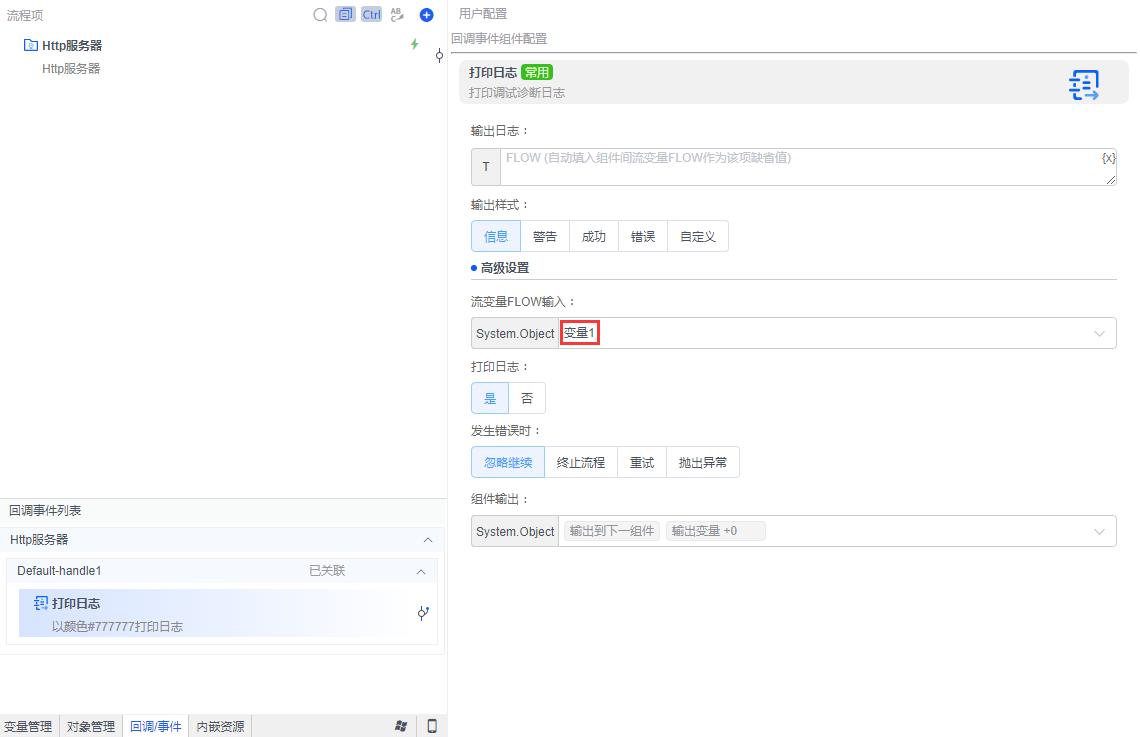Click the AB→C rename/convert icon
This screenshot has height=737, width=1140.
click(397, 14)
